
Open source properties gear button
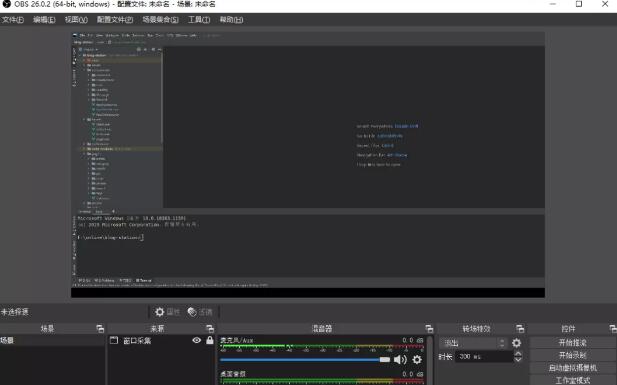[x=167, y=312]
